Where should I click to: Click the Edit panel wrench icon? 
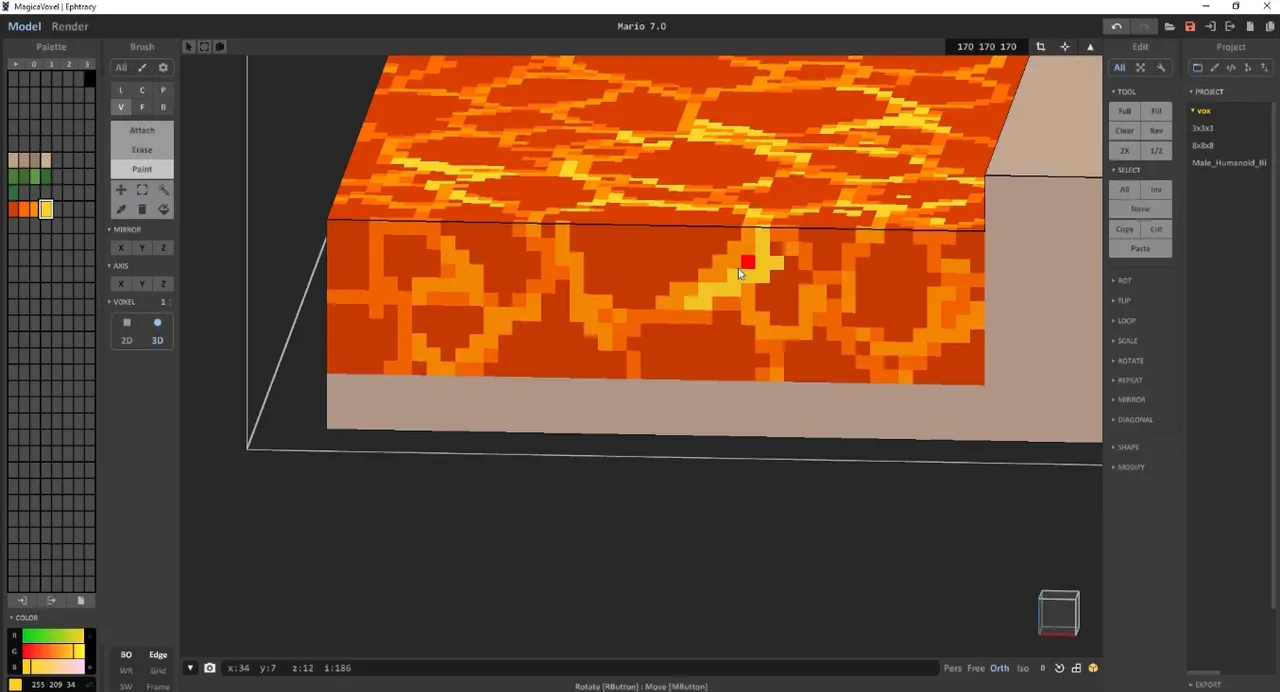[1161, 68]
